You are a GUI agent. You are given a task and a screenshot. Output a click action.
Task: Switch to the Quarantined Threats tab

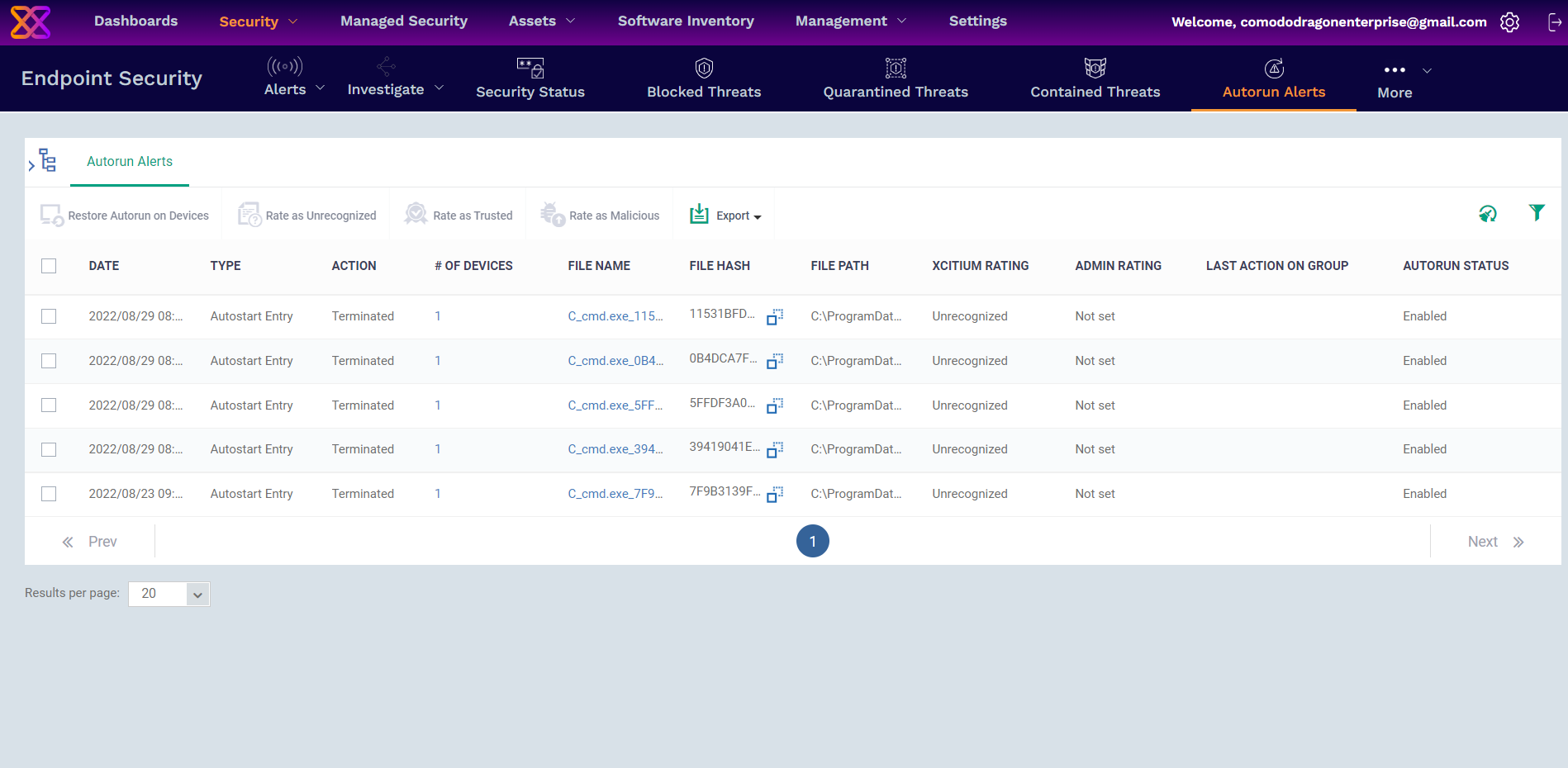[x=896, y=78]
